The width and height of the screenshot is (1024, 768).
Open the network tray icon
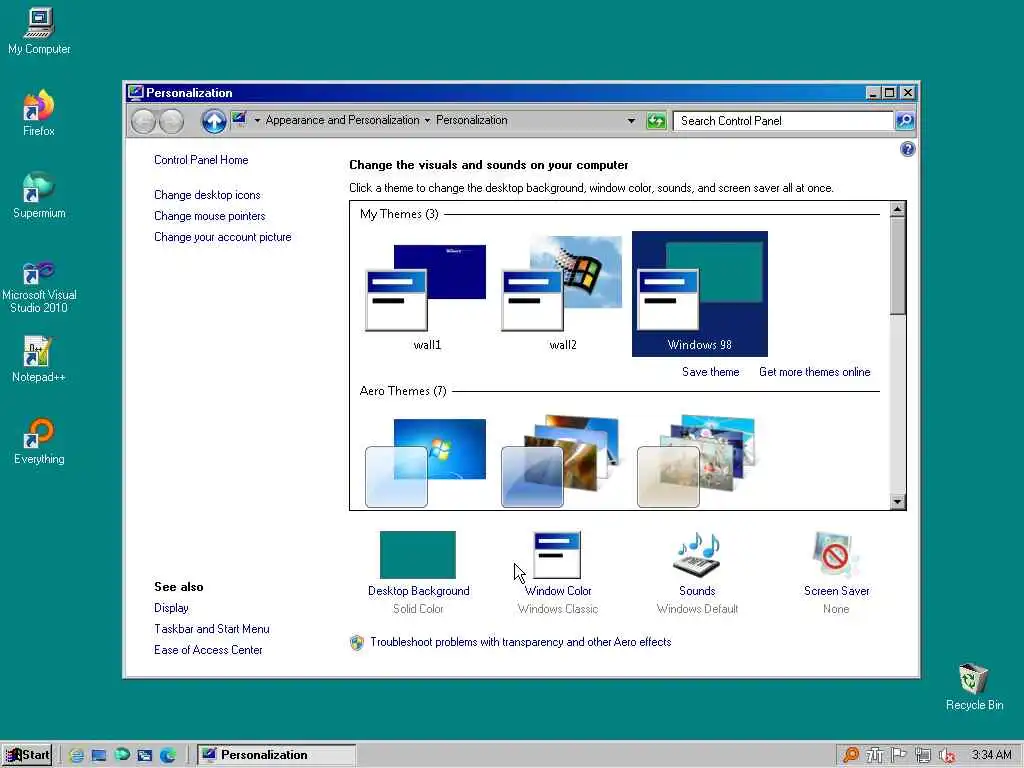tap(923, 755)
